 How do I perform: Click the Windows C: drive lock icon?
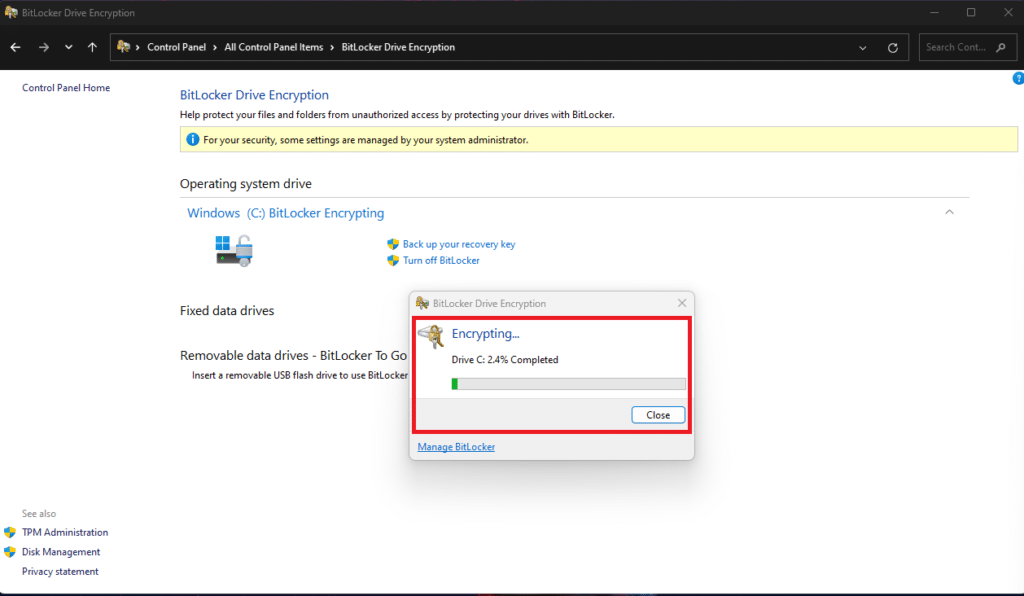point(234,250)
